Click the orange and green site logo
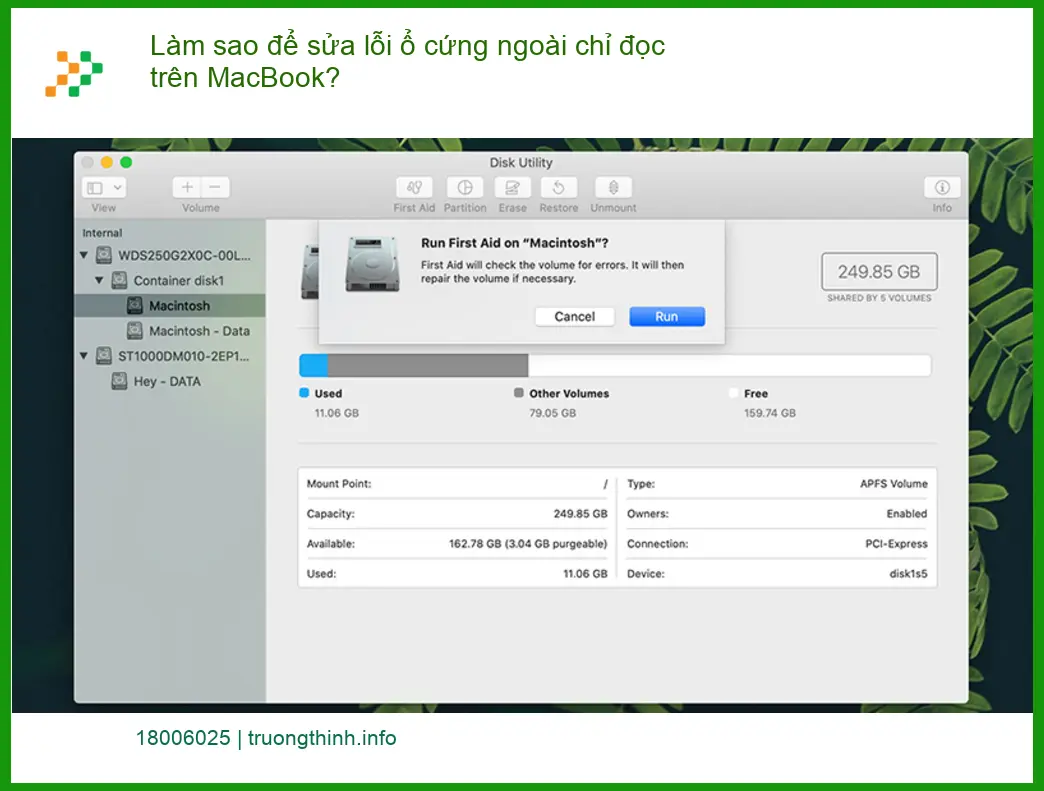Screen dimensions: 1044x791 tap(74, 73)
